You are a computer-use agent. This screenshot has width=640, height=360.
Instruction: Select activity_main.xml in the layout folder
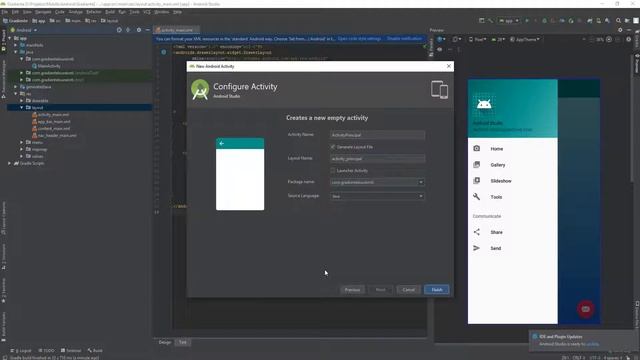[x=50, y=115]
